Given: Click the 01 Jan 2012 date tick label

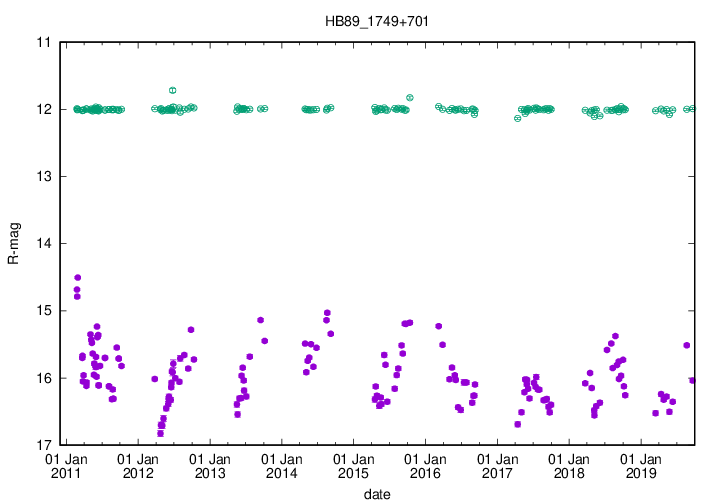Looking at the screenshot, I should click(137, 466).
